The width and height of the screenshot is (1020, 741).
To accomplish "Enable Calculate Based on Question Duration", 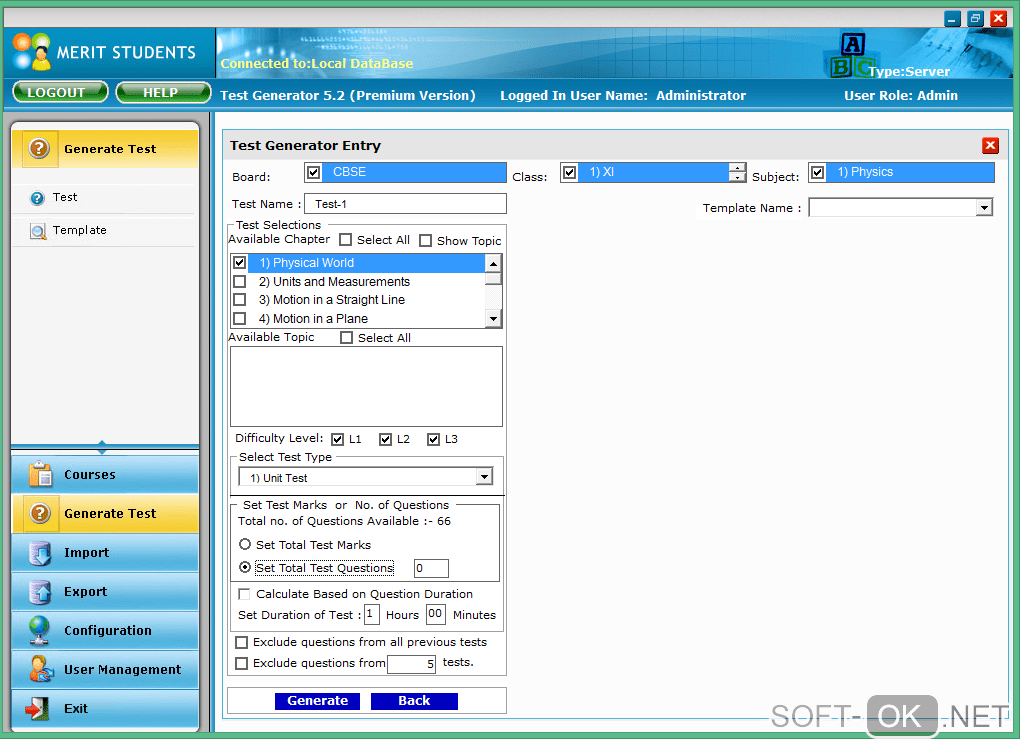I will pyautogui.click(x=244, y=594).
